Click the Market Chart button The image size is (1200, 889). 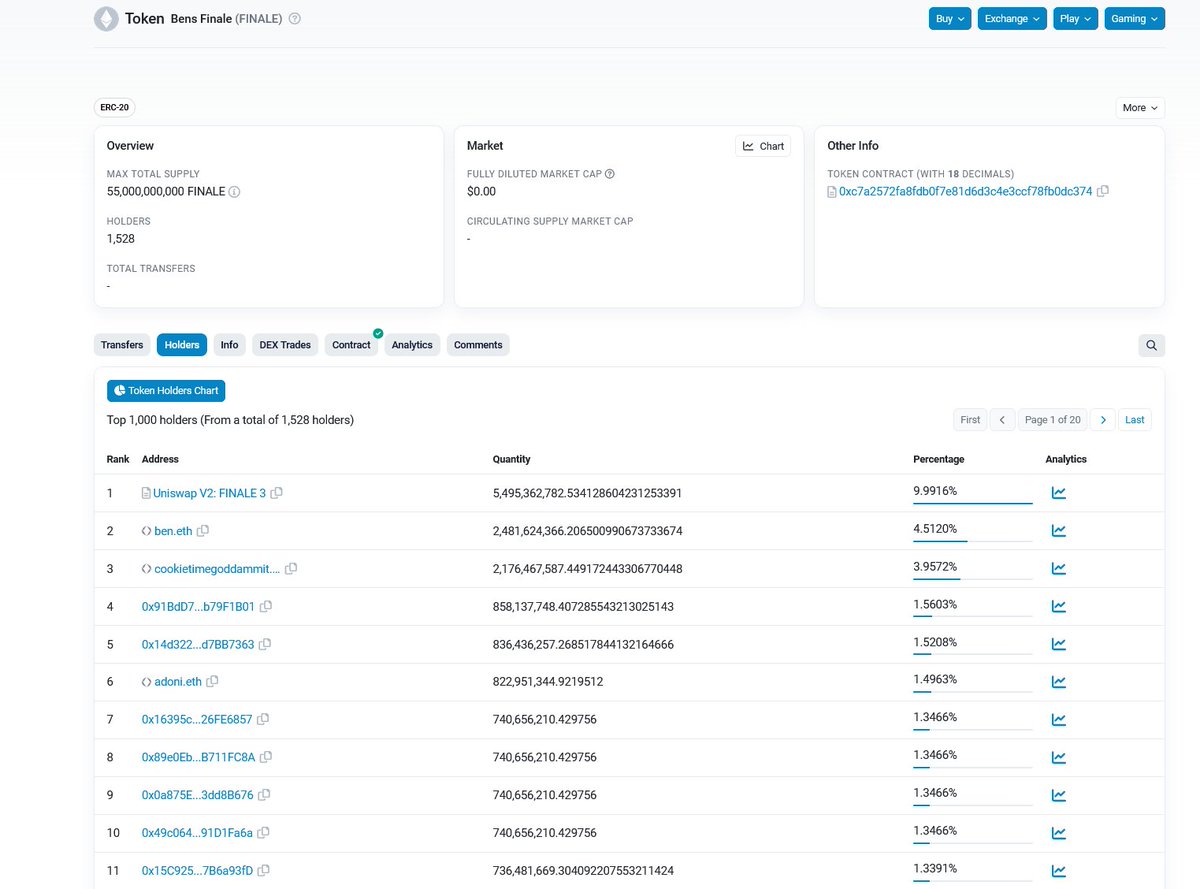point(763,146)
